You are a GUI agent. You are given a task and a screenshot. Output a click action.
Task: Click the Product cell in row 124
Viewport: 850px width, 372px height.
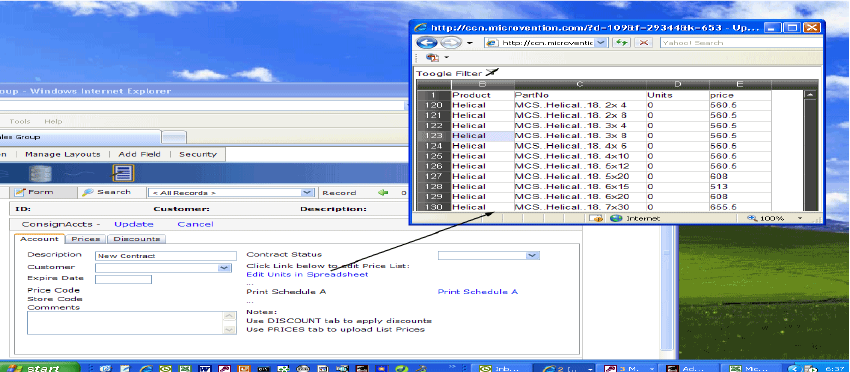pyautogui.click(x=482, y=146)
